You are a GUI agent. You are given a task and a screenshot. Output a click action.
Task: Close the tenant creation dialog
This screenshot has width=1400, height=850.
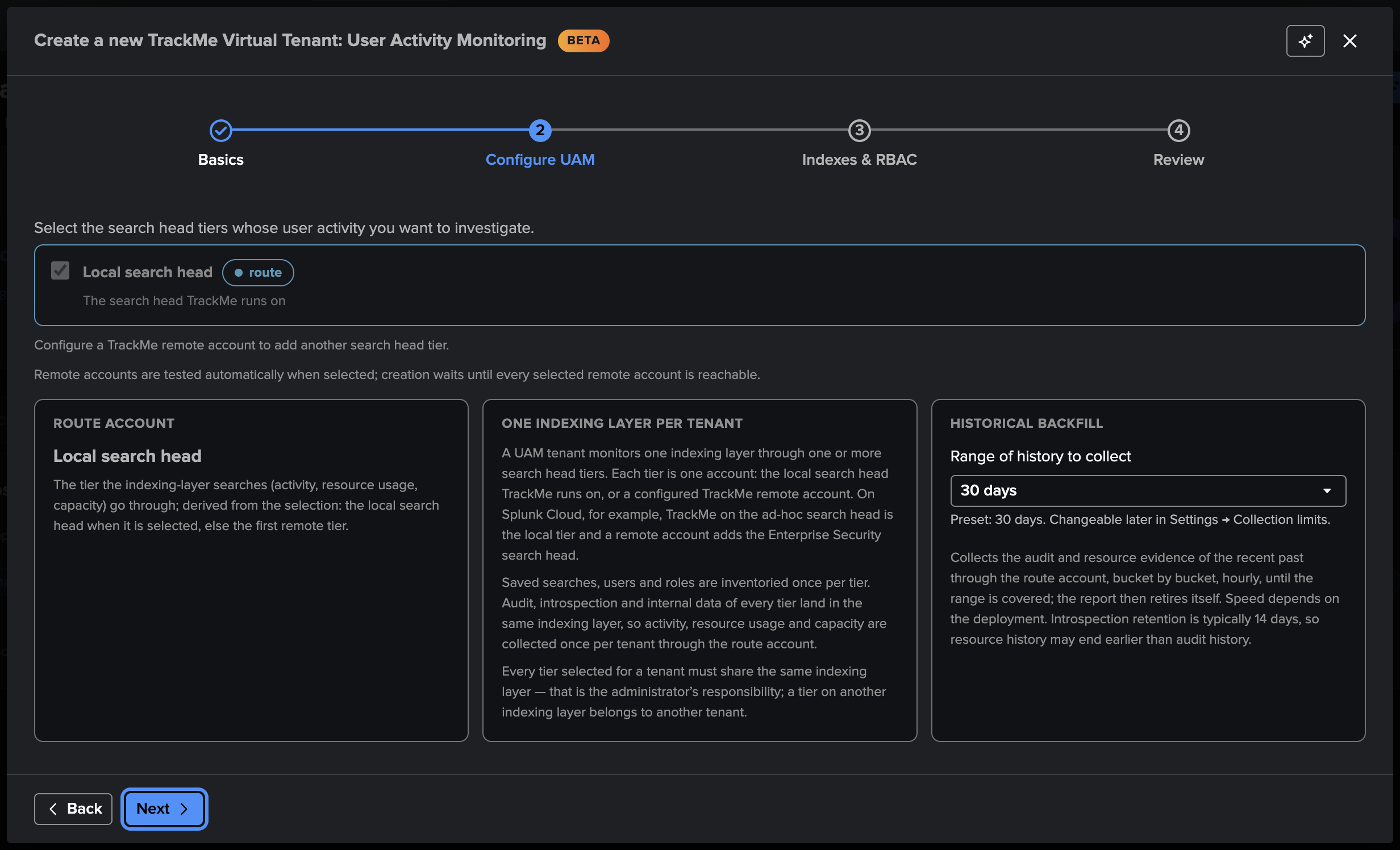point(1349,41)
